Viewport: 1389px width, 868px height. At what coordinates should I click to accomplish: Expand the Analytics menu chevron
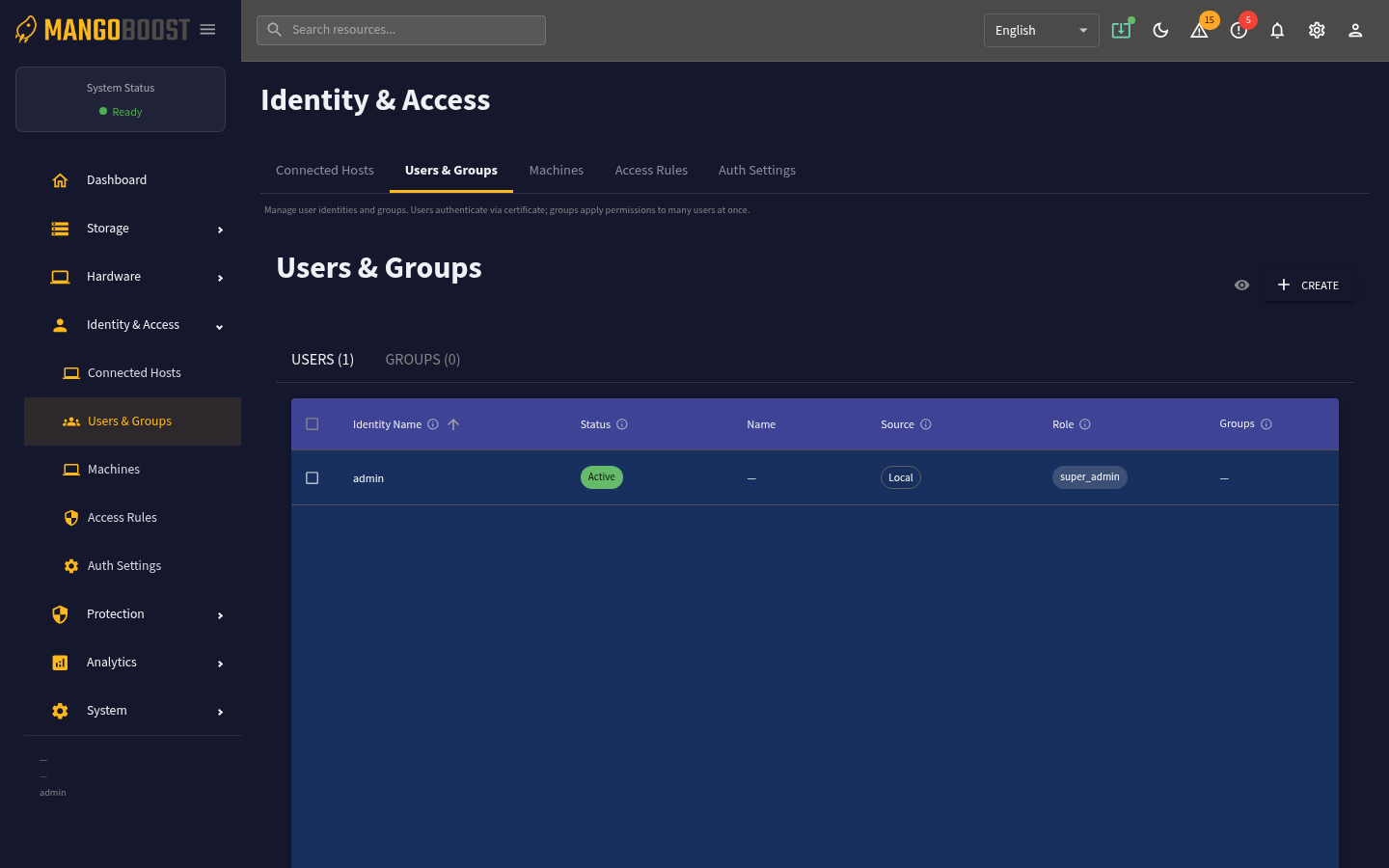(x=220, y=664)
